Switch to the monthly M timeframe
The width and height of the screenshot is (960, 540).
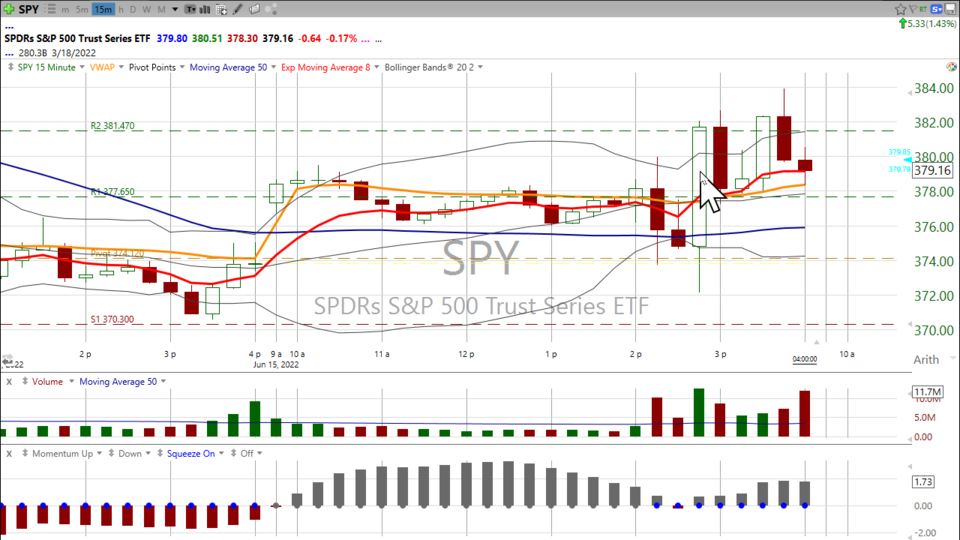pos(162,9)
